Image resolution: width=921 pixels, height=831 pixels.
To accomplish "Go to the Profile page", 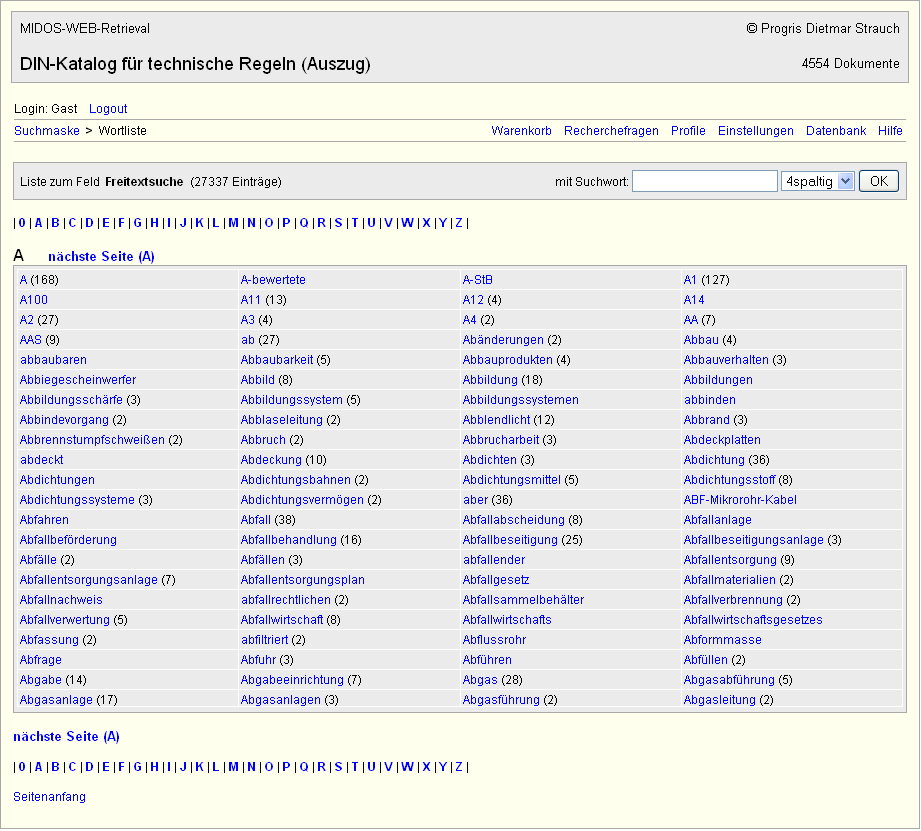I will coord(688,131).
